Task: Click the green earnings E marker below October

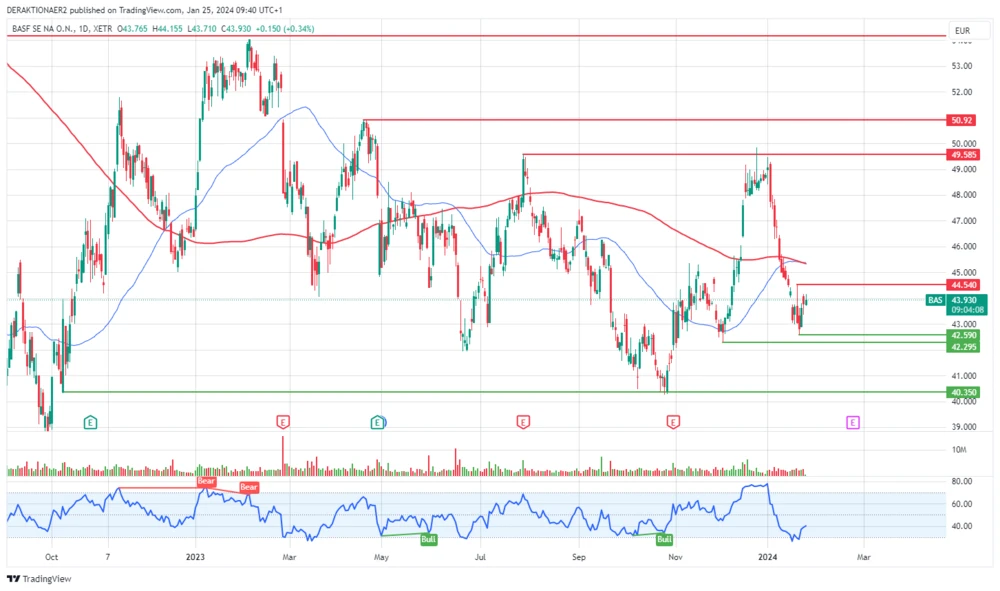Action: (88, 423)
